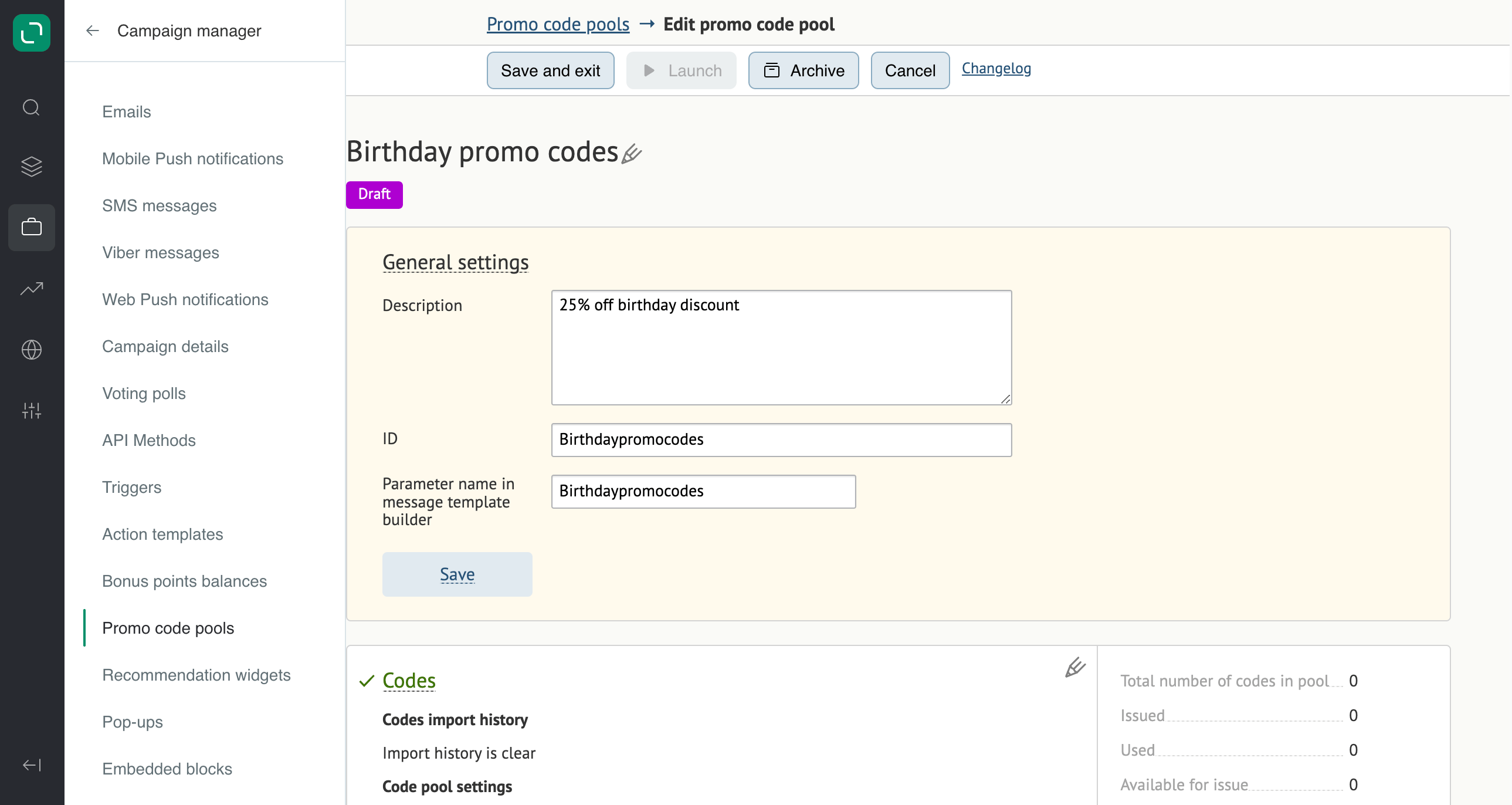Click Save in General settings
This screenshot has height=805, width=1512.
tap(457, 574)
